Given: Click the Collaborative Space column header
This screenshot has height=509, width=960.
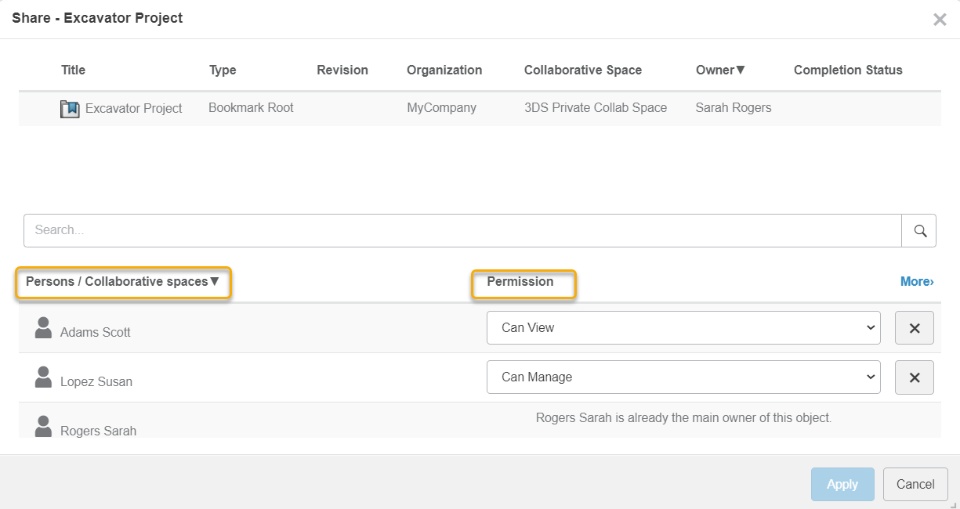Looking at the screenshot, I should coord(582,70).
